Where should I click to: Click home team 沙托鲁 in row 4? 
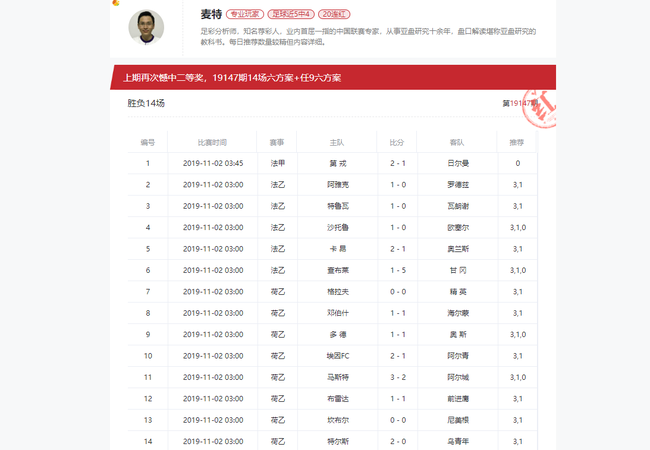pos(338,227)
